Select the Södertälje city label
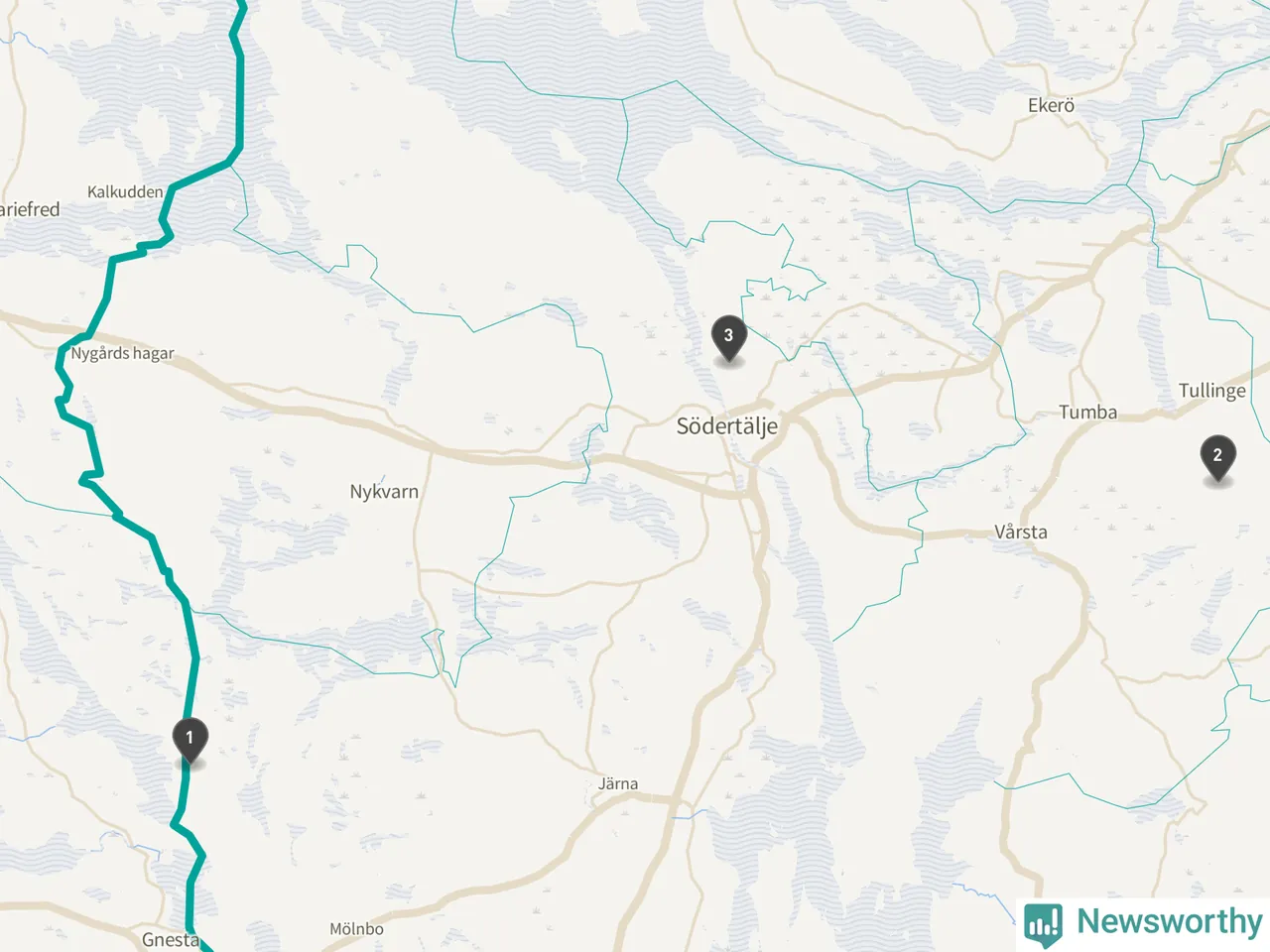This screenshot has width=1270, height=952. click(727, 426)
